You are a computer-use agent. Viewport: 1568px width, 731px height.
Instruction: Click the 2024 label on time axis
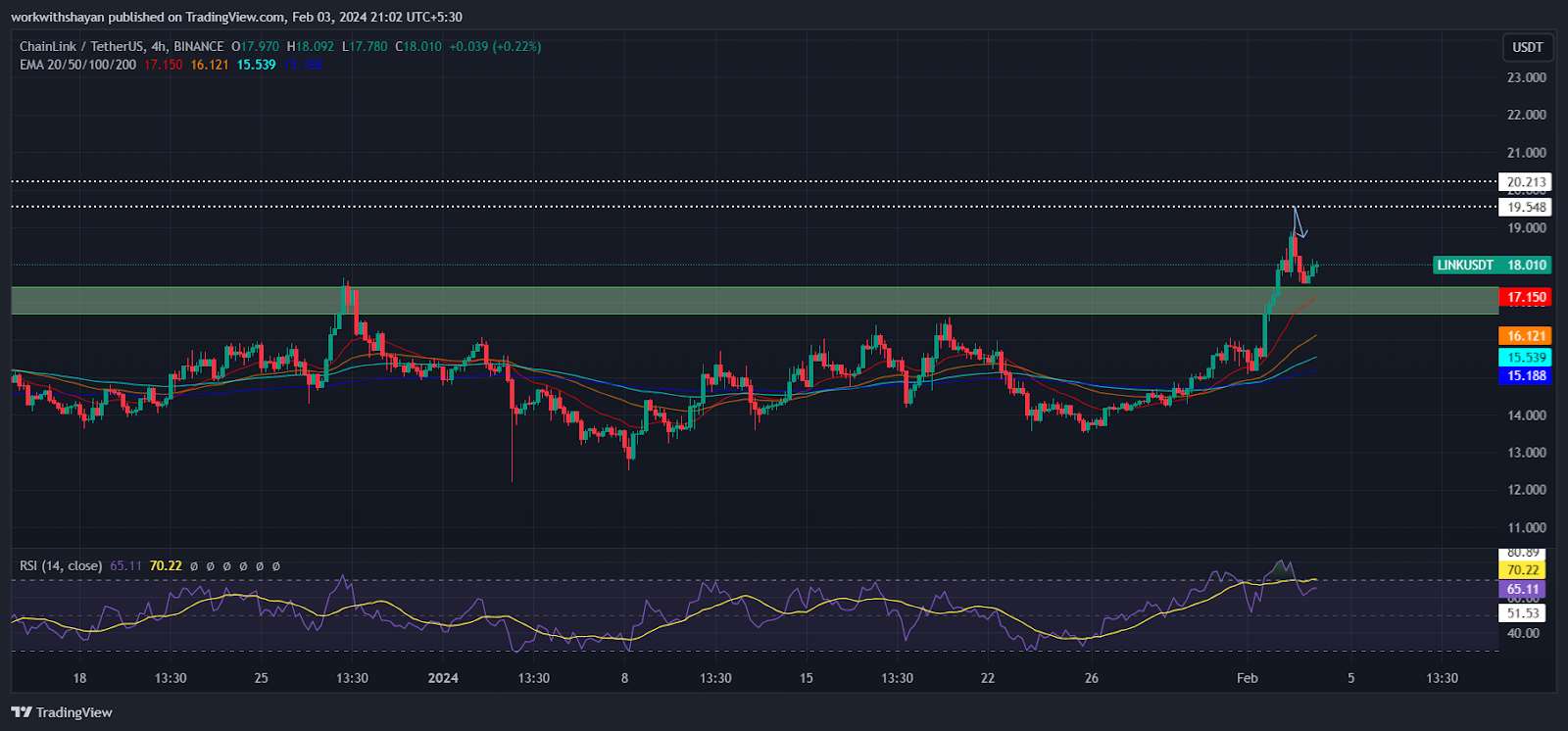443,678
